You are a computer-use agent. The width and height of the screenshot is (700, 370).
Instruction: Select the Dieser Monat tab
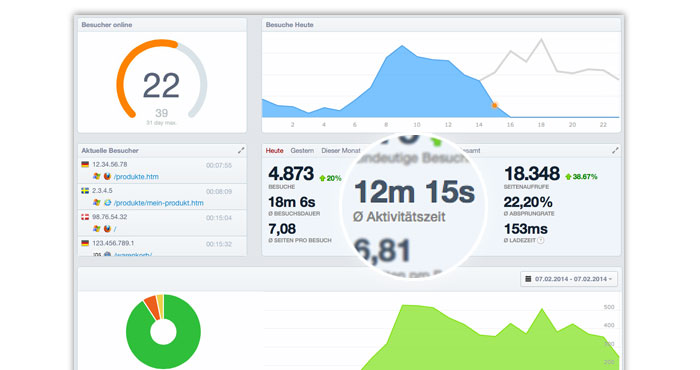coord(341,151)
